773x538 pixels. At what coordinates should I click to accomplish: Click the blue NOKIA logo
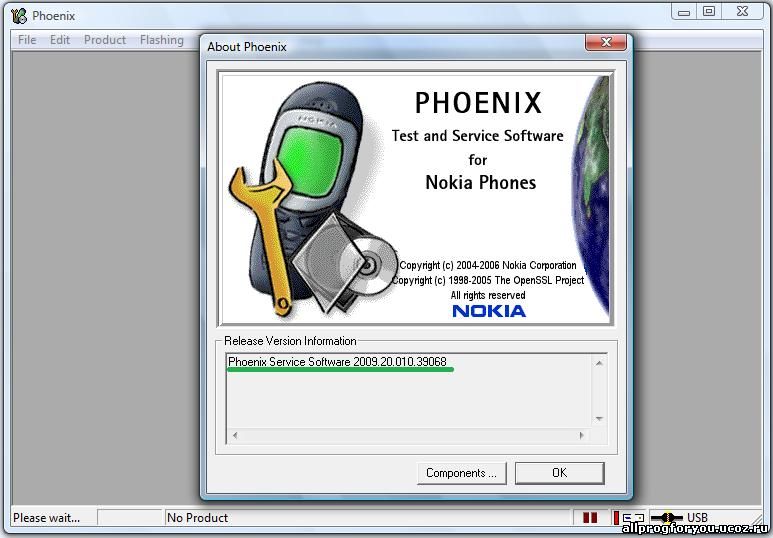click(x=489, y=311)
